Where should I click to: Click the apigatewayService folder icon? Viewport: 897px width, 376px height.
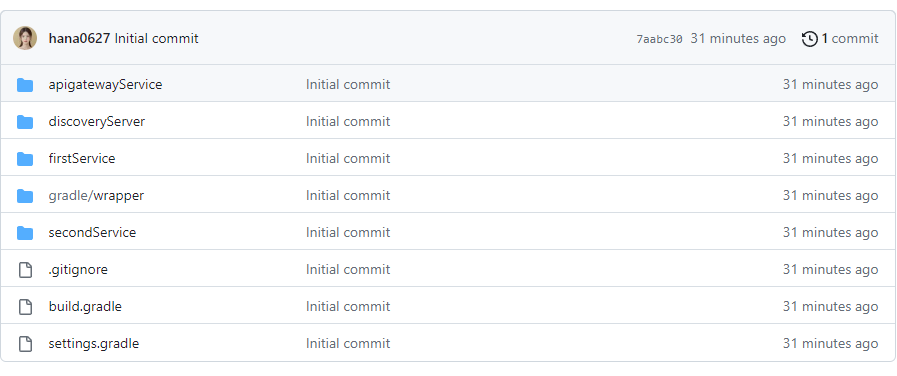click(x=25, y=85)
